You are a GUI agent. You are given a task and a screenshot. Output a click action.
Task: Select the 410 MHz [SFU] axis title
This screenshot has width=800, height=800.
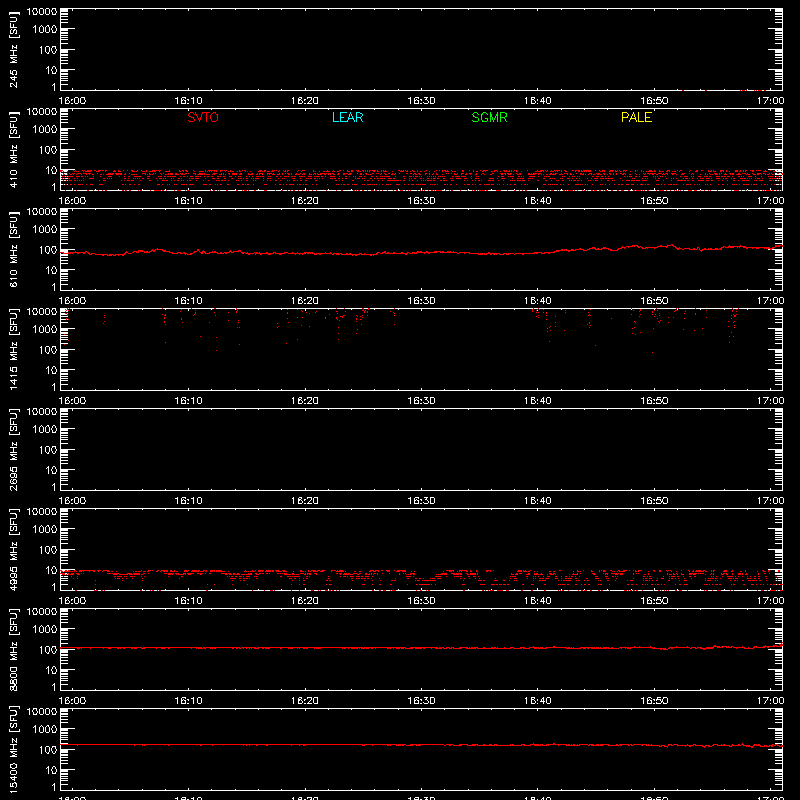click(13, 149)
